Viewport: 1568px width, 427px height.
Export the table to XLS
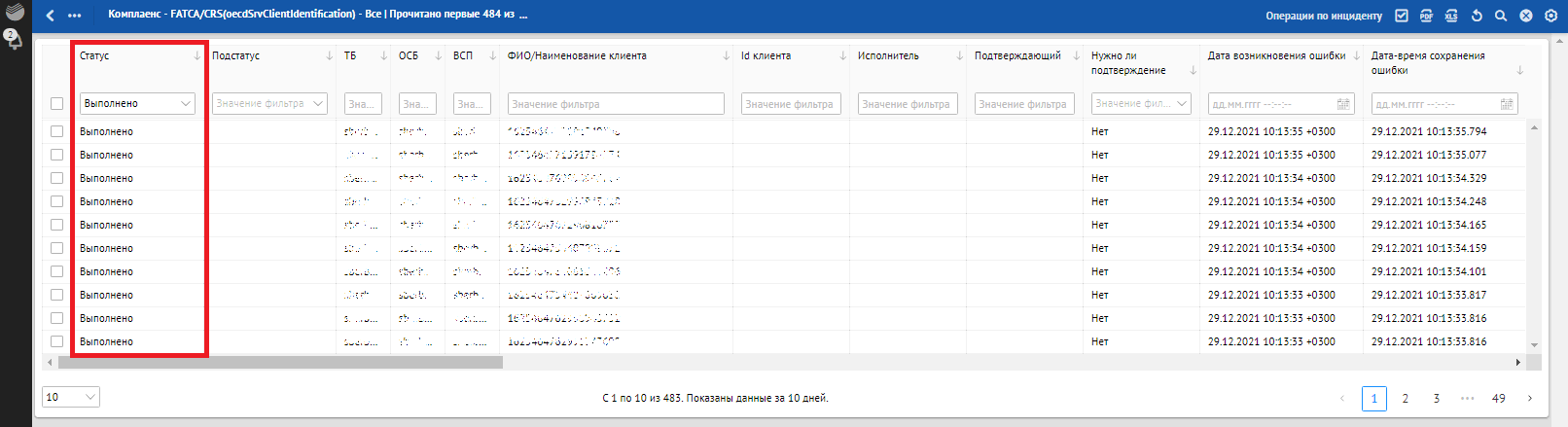point(1451,16)
